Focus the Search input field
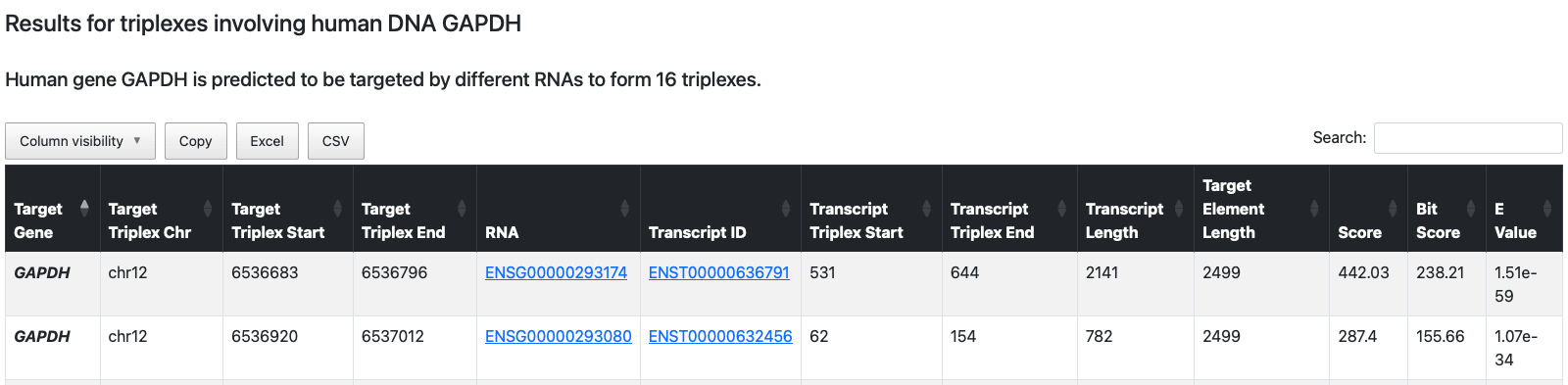The height and width of the screenshot is (385, 1568). [x=1468, y=138]
